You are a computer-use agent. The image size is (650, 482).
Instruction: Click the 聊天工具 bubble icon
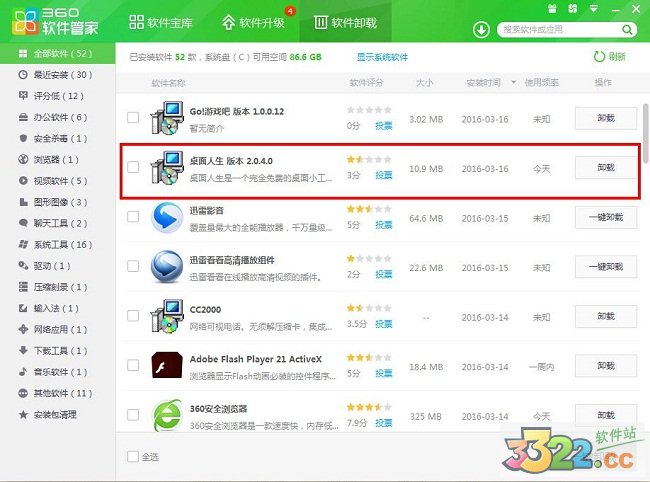coord(23,223)
